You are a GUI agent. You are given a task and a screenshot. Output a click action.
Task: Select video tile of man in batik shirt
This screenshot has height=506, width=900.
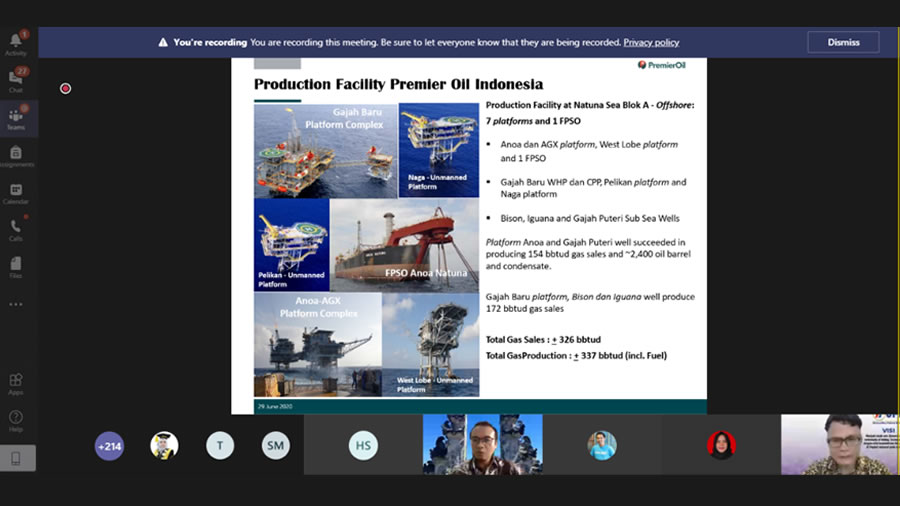[x=840, y=445]
